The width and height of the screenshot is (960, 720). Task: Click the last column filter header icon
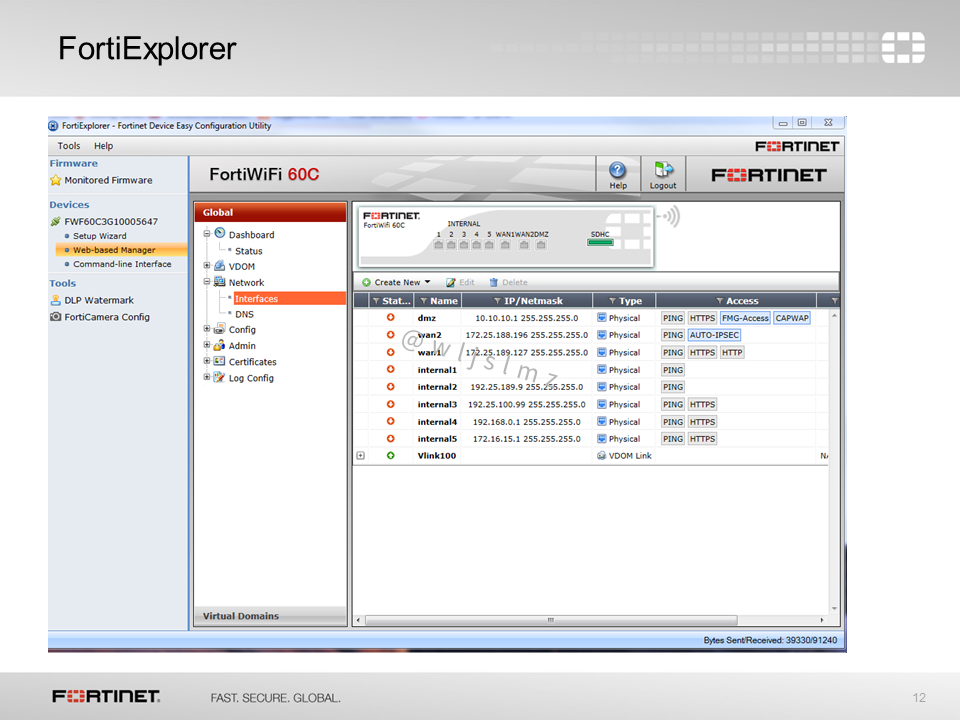tap(834, 301)
